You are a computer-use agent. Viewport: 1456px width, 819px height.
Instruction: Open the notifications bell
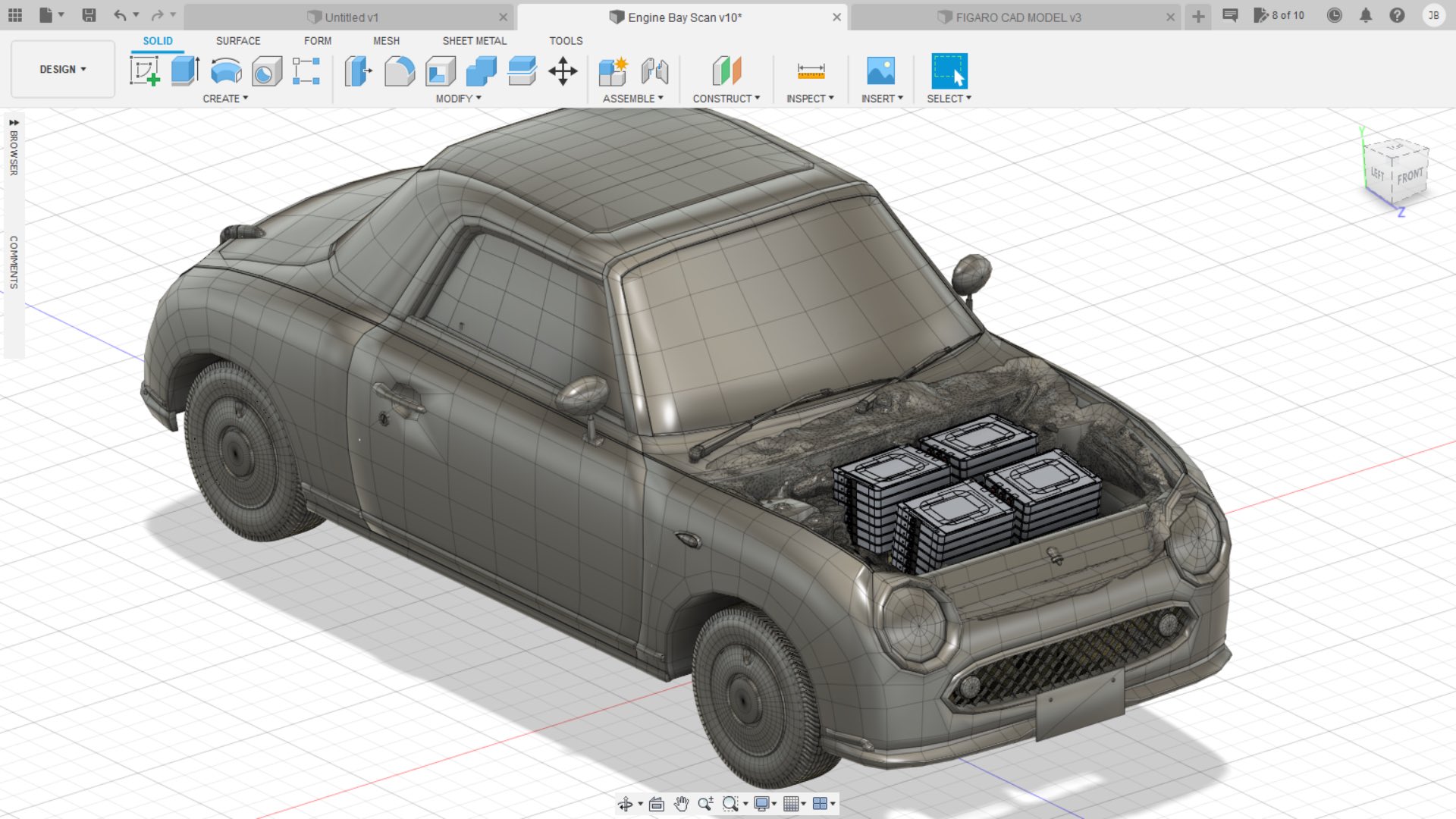[x=1366, y=15]
